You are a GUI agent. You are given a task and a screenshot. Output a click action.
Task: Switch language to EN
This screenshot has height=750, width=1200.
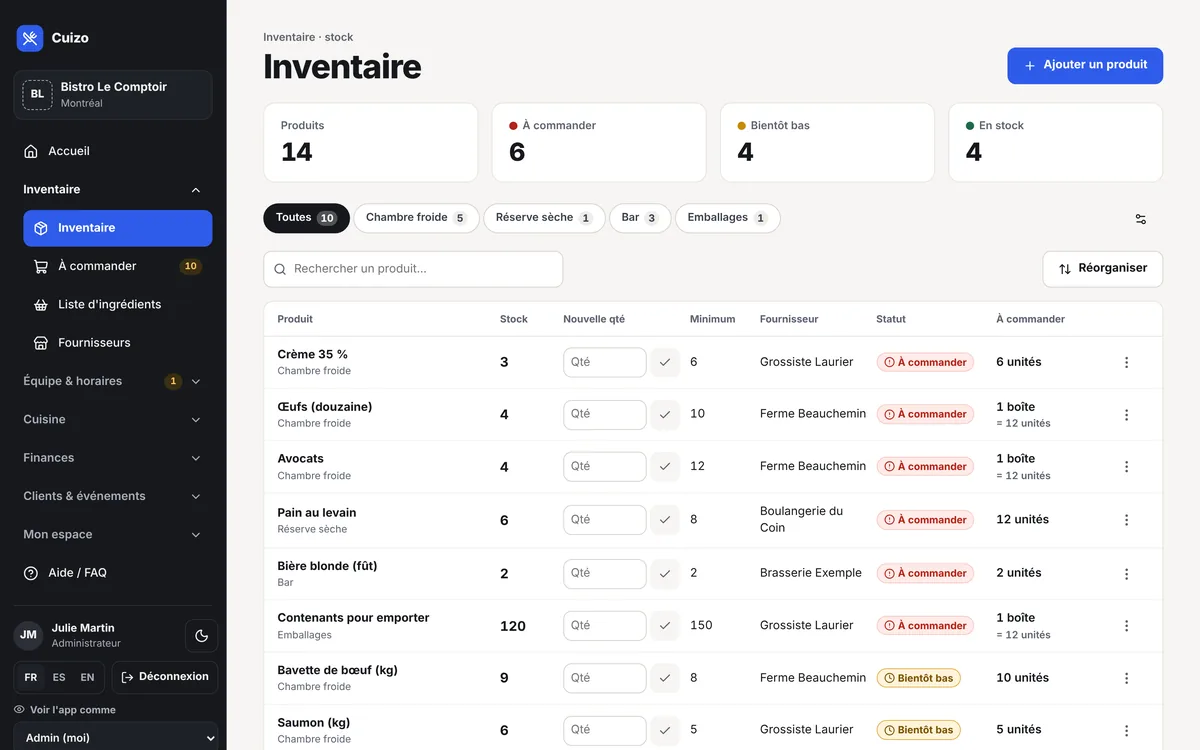(88, 677)
